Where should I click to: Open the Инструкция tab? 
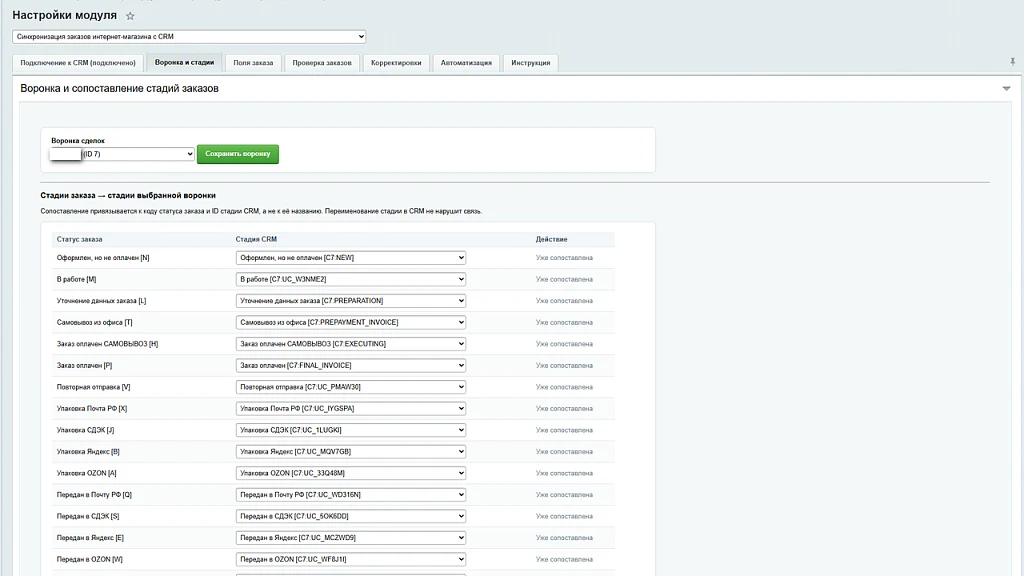click(530, 63)
